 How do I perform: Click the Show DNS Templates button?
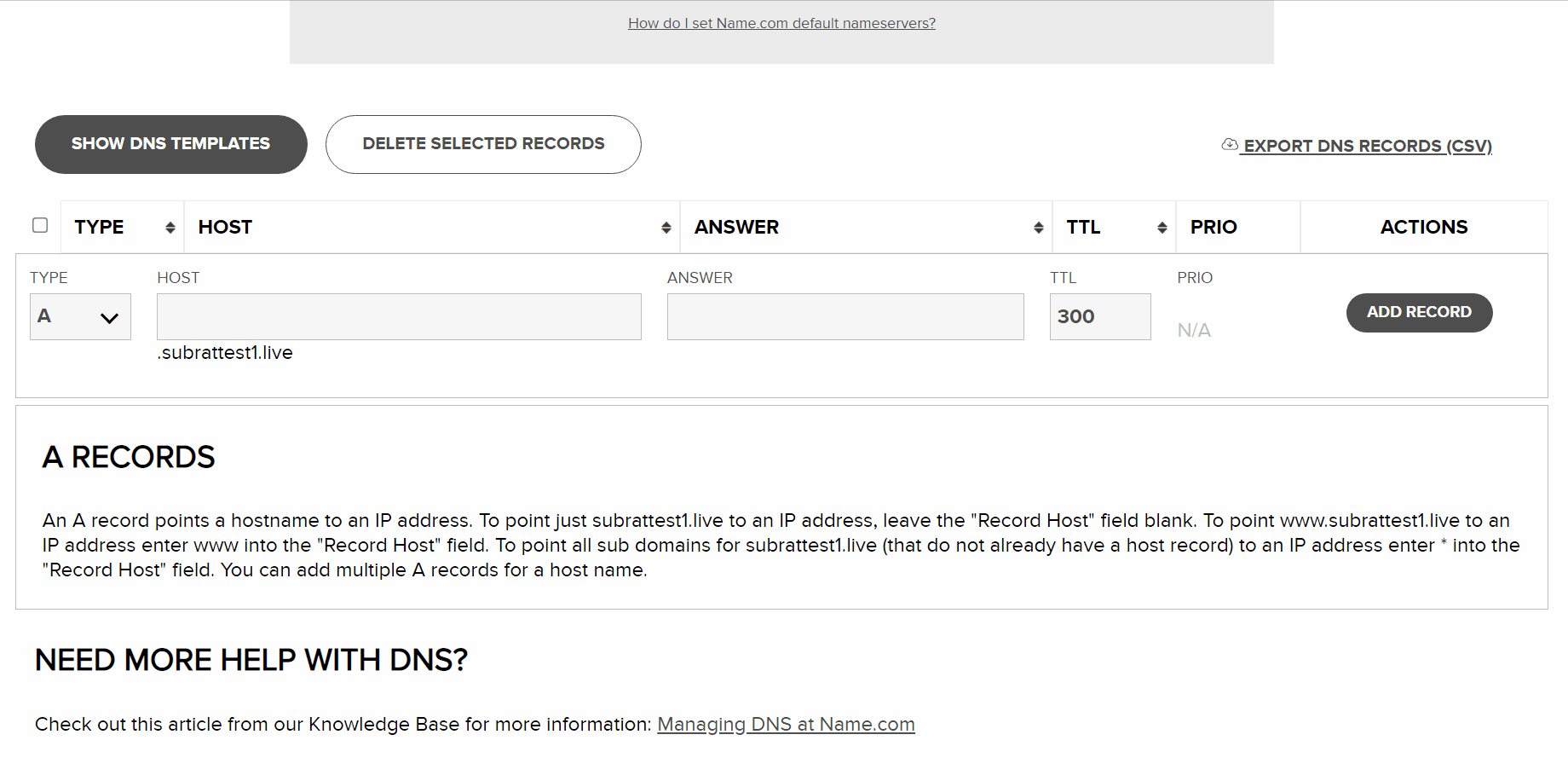tap(171, 144)
